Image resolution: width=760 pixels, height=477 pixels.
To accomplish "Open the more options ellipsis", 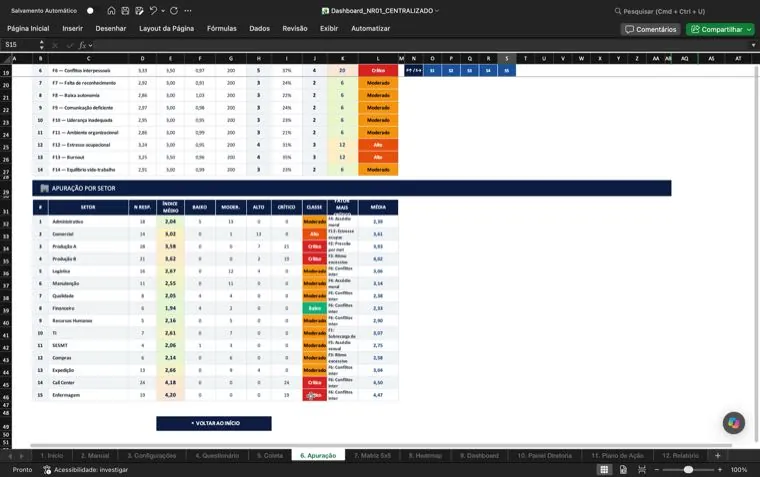I will click(x=188, y=11).
